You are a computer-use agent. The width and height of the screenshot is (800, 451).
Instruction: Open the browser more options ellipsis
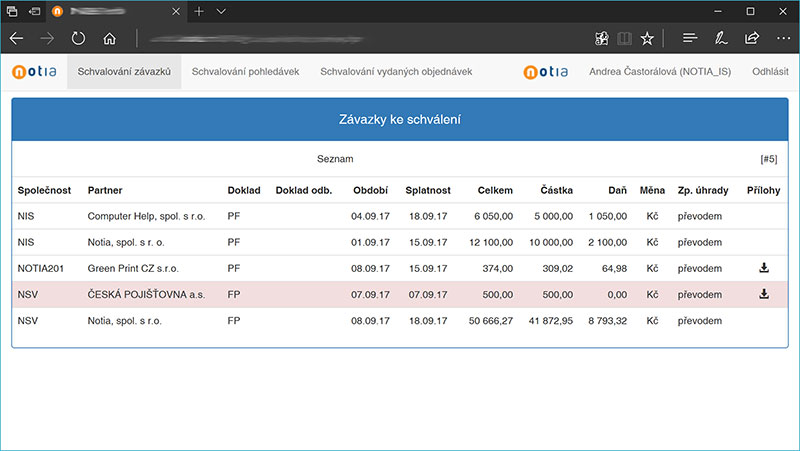[x=783, y=38]
